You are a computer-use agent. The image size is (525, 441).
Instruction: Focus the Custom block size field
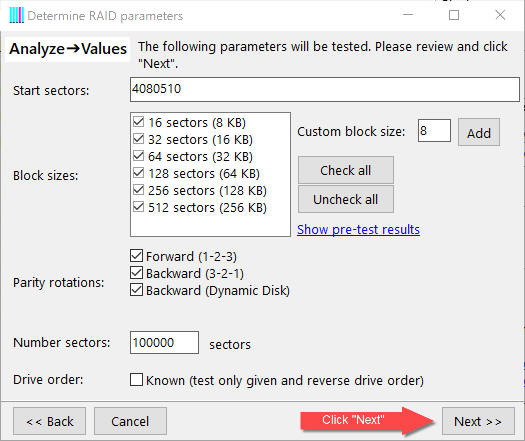tap(434, 131)
